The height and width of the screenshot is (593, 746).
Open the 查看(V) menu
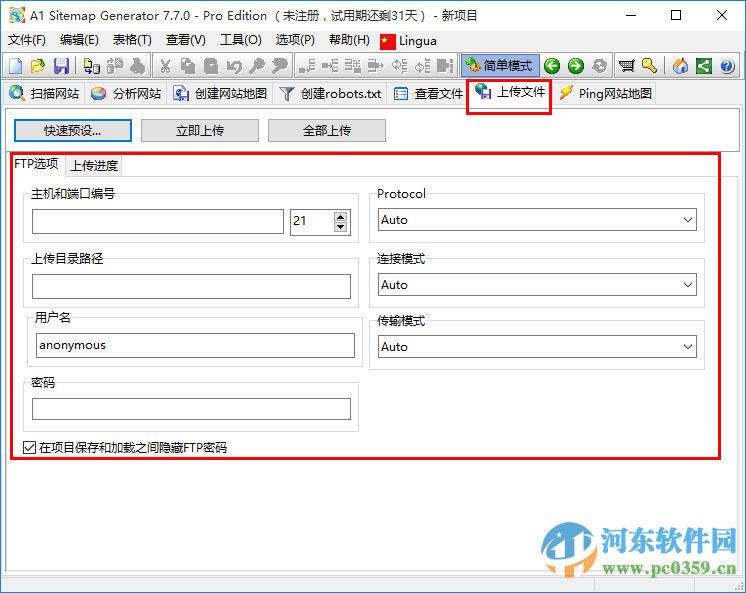pos(186,40)
